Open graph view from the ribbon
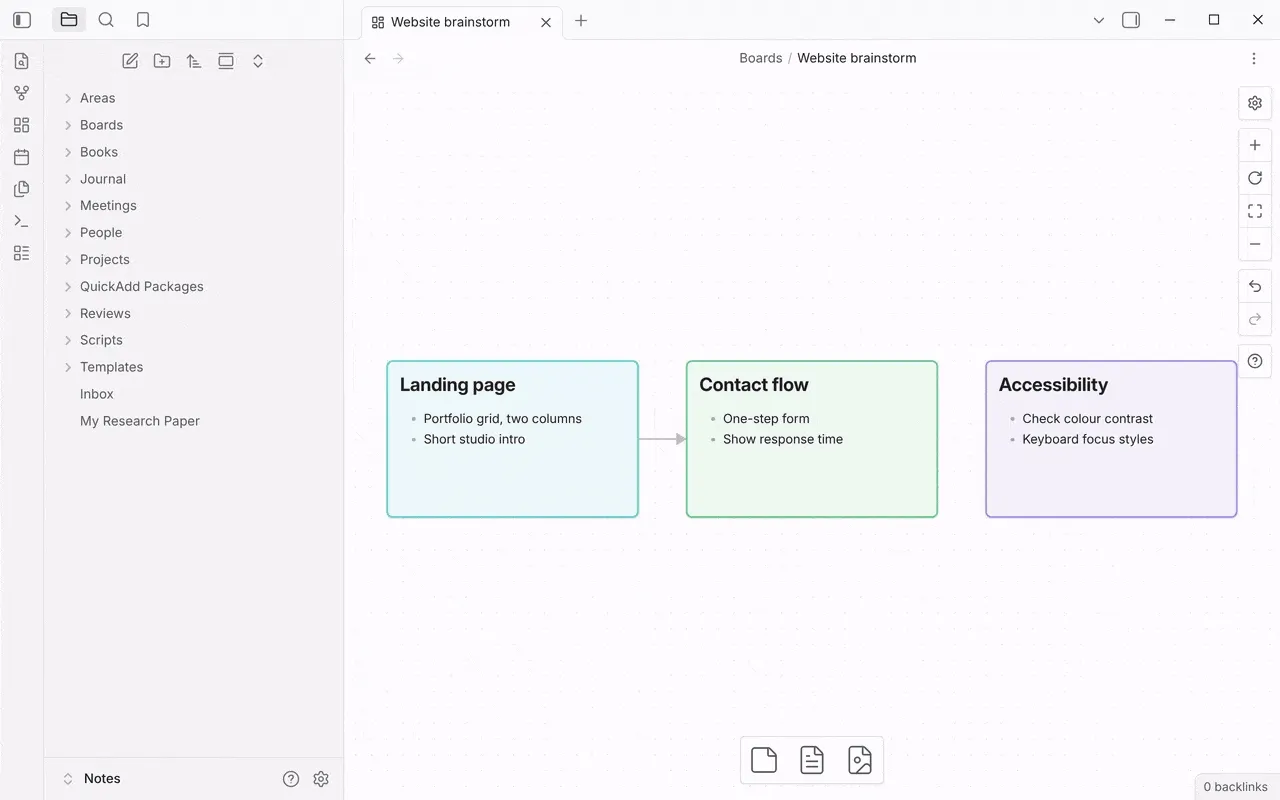Viewport: 1280px width, 800px height. pos(22,93)
